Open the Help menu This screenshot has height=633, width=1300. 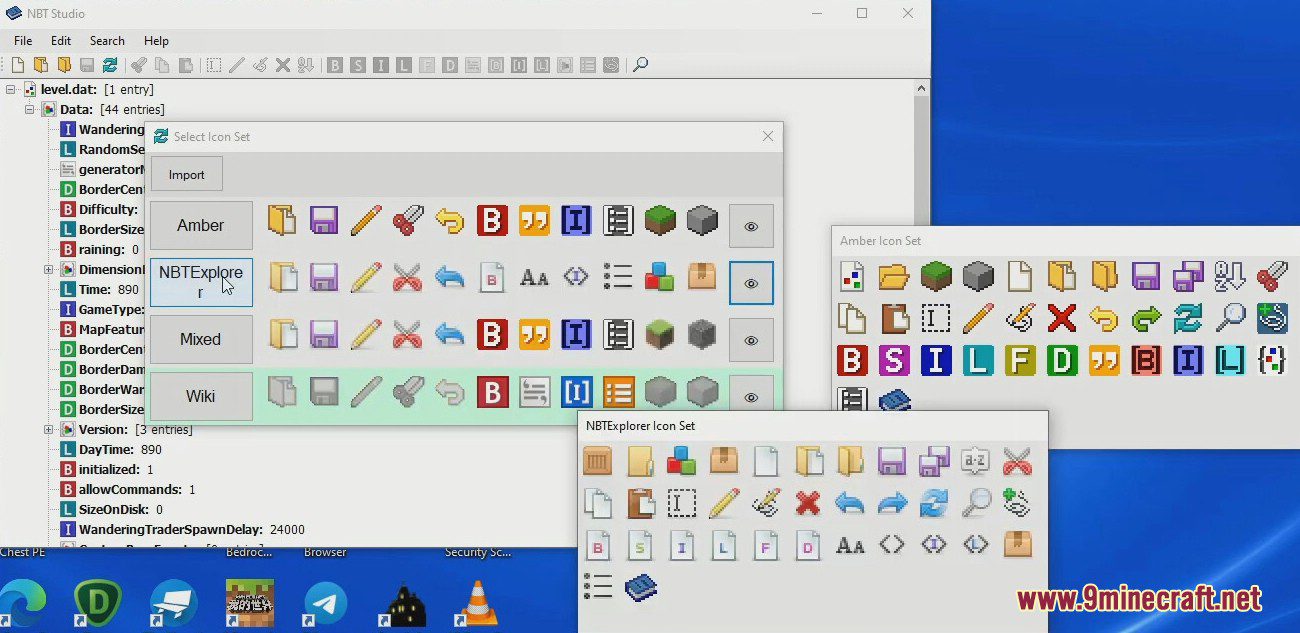pos(156,41)
